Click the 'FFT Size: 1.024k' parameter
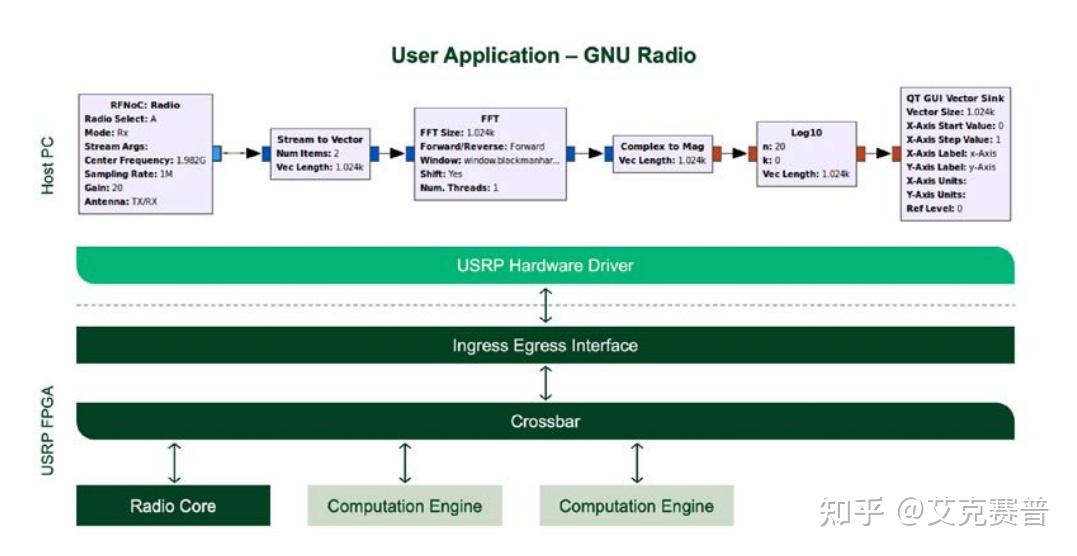This screenshot has height=556, width=1077. click(457, 133)
